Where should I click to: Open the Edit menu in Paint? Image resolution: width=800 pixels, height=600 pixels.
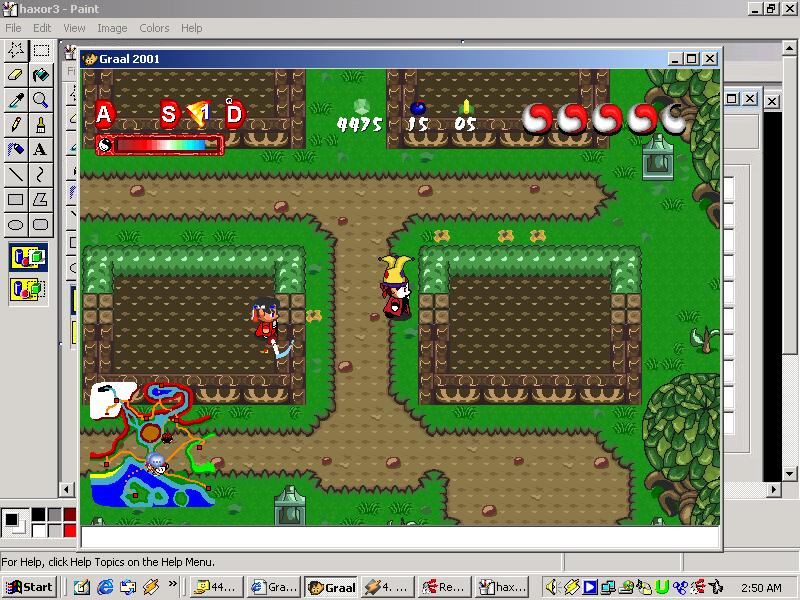coord(42,28)
